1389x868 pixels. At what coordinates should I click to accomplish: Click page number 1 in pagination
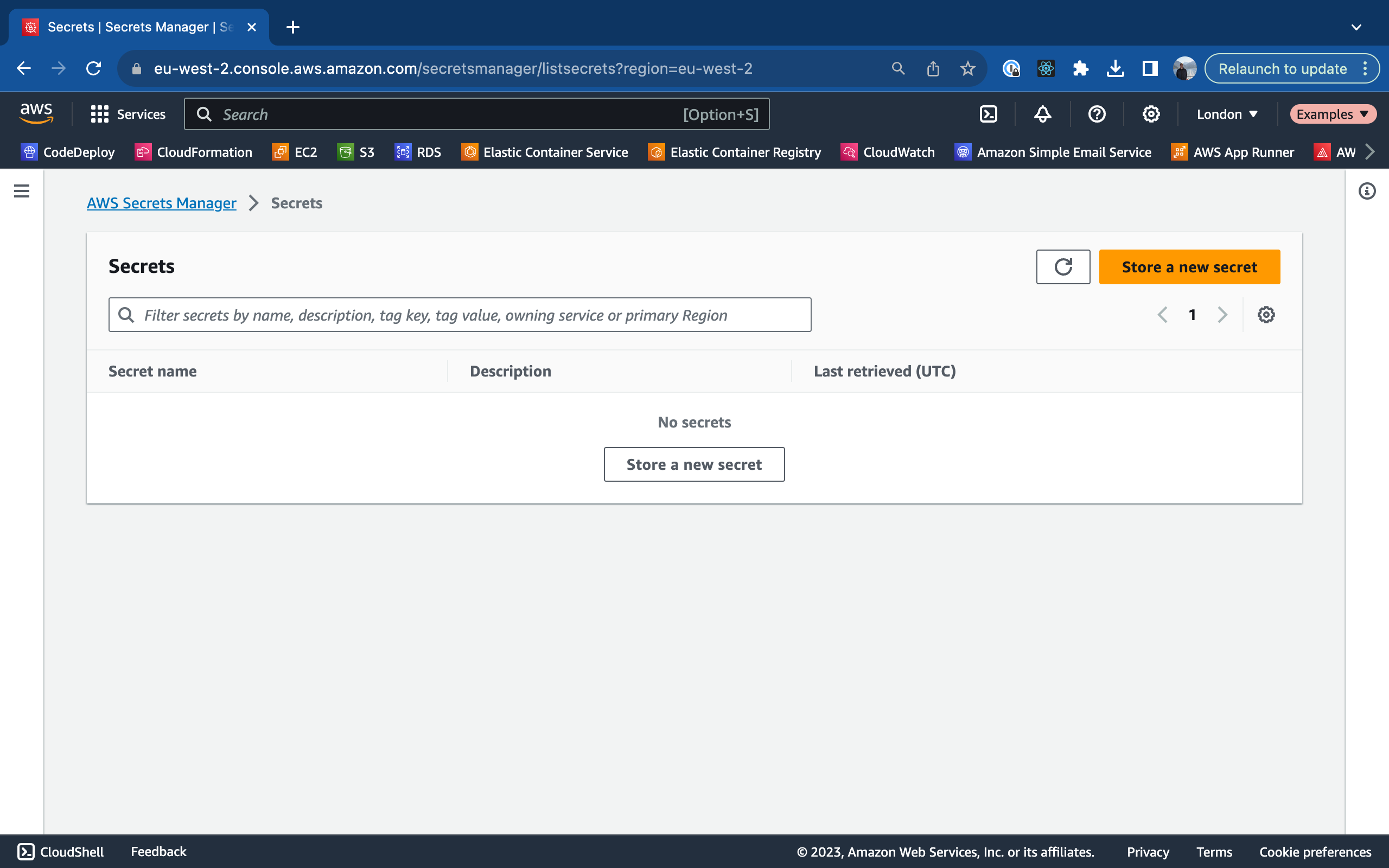(1192, 315)
